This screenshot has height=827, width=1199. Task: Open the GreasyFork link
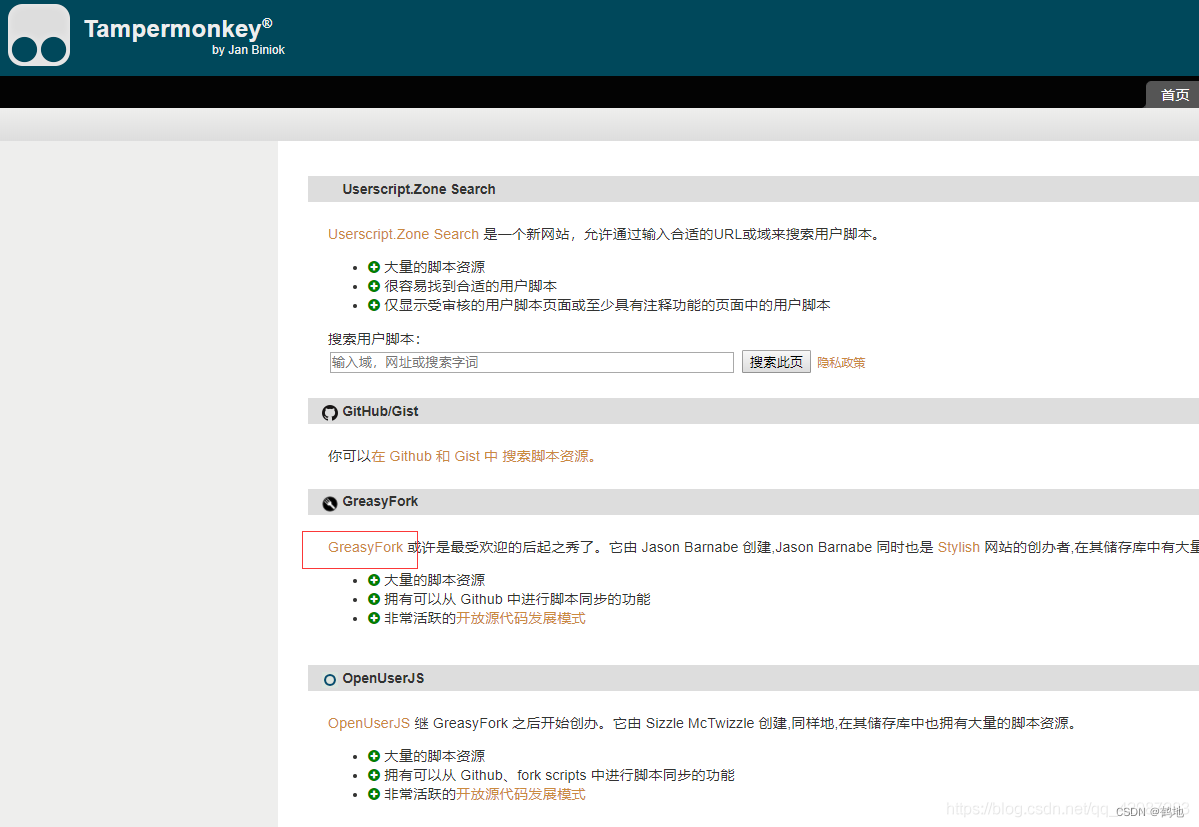tap(366, 547)
